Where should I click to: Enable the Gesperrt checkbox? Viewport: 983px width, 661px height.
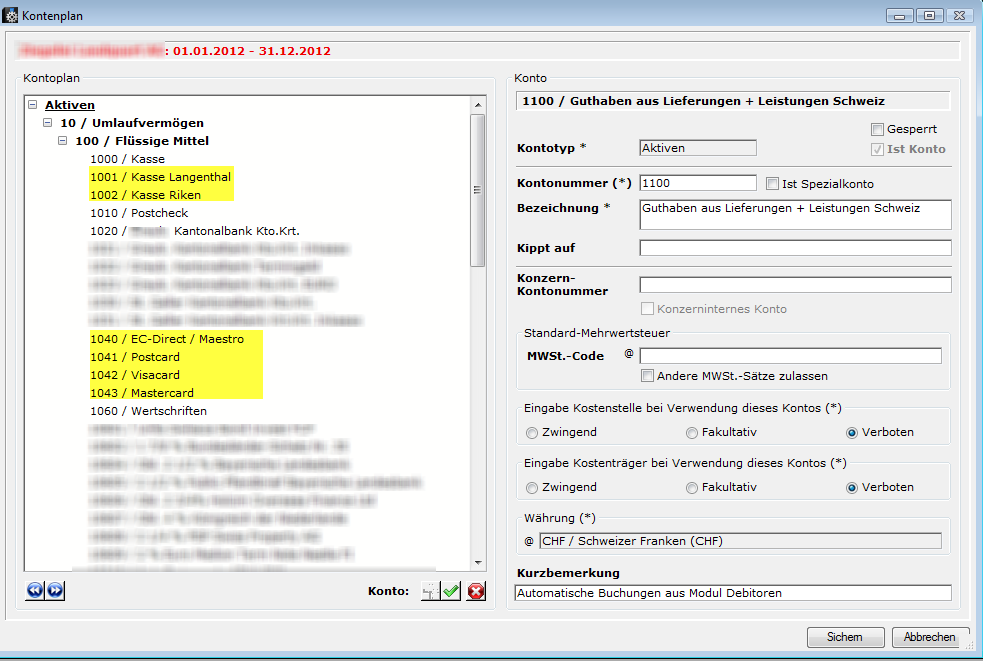tap(877, 129)
